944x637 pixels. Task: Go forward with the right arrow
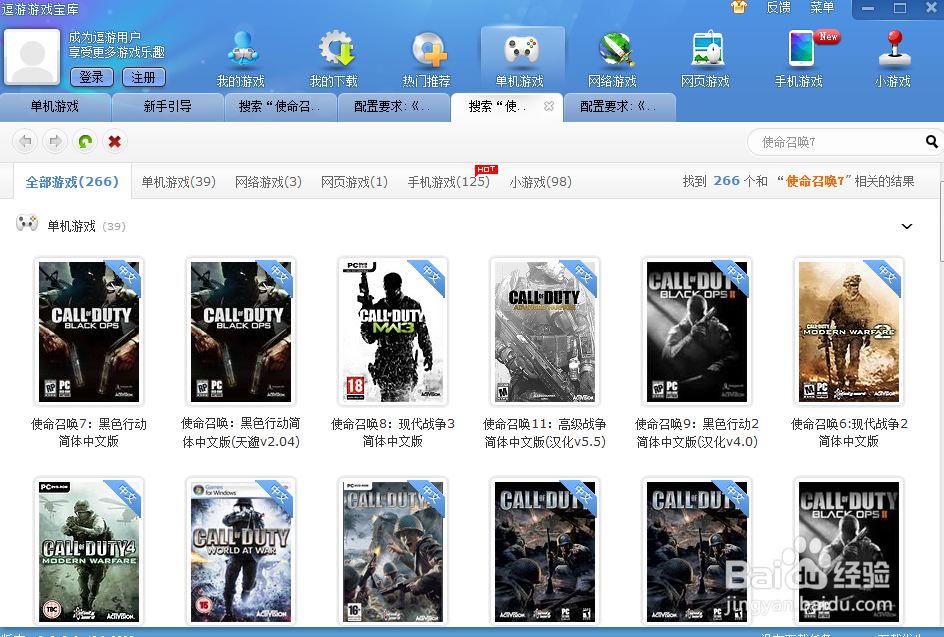(x=55, y=141)
